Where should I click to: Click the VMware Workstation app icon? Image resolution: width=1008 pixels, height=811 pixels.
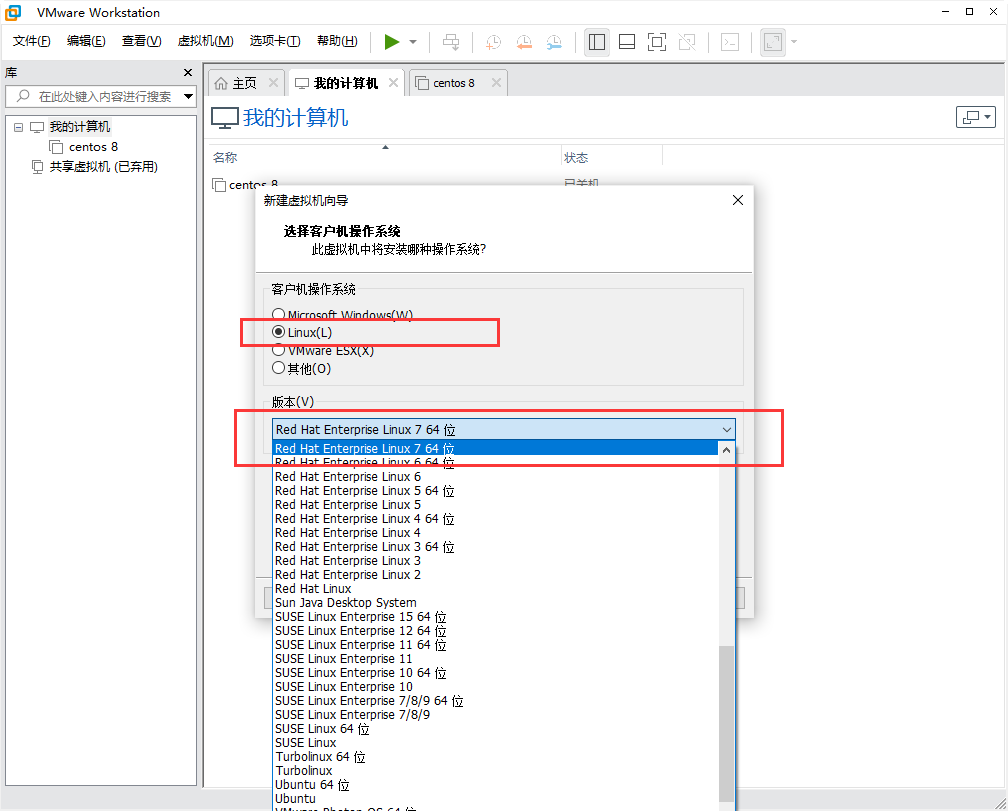(x=13, y=12)
